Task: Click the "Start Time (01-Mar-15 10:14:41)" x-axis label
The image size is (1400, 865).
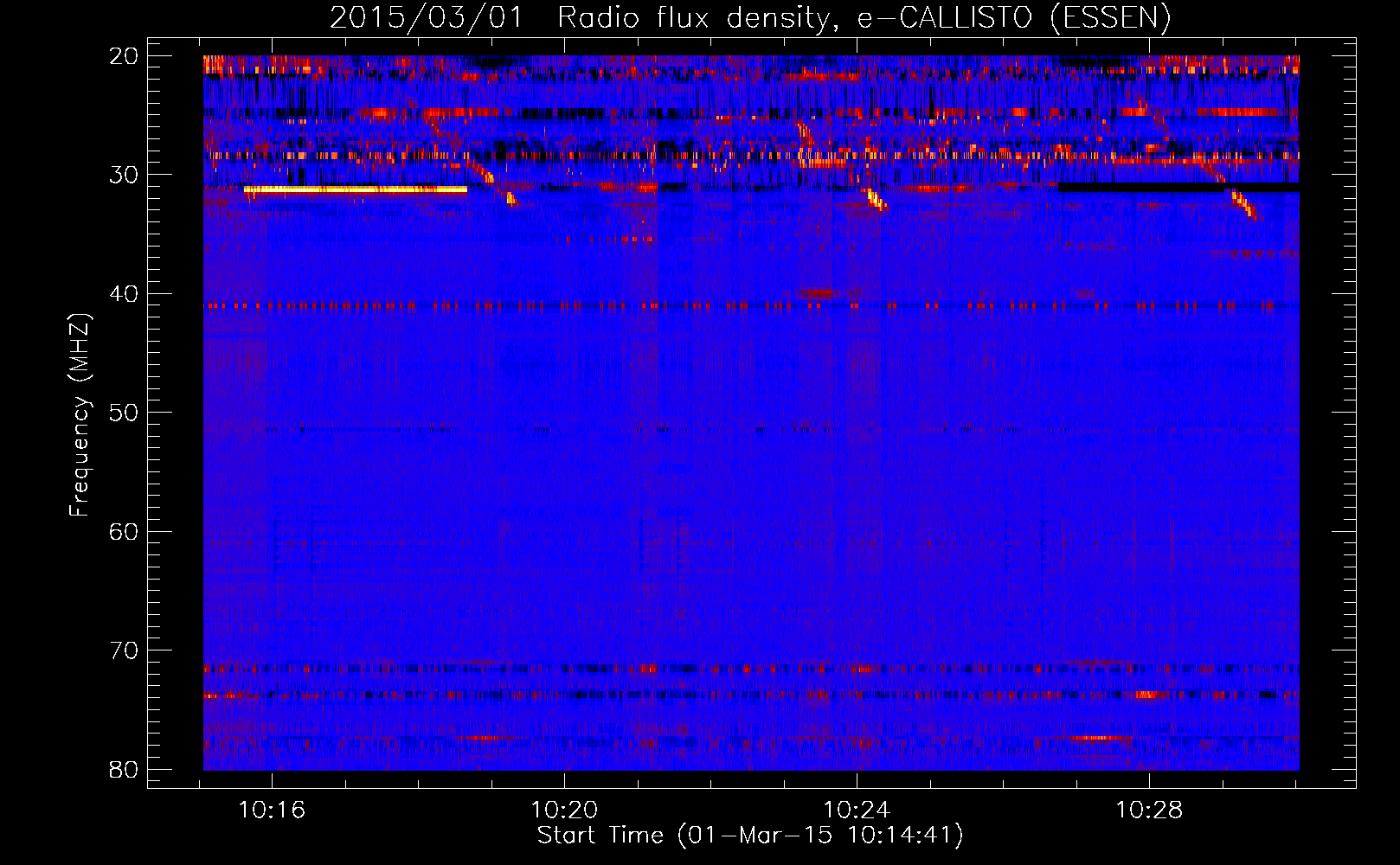Action: pos(750,836)
